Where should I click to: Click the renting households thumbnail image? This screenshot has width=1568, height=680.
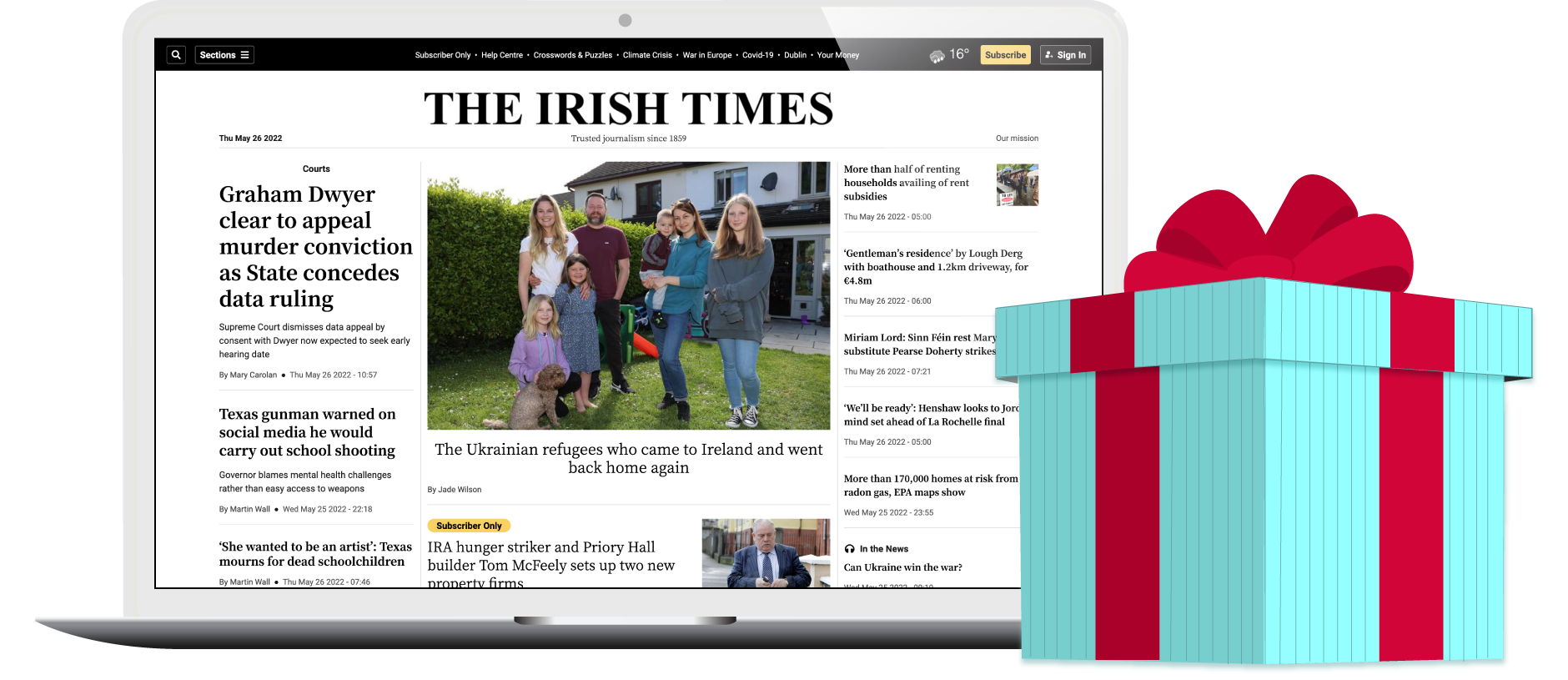point(1017,185)
